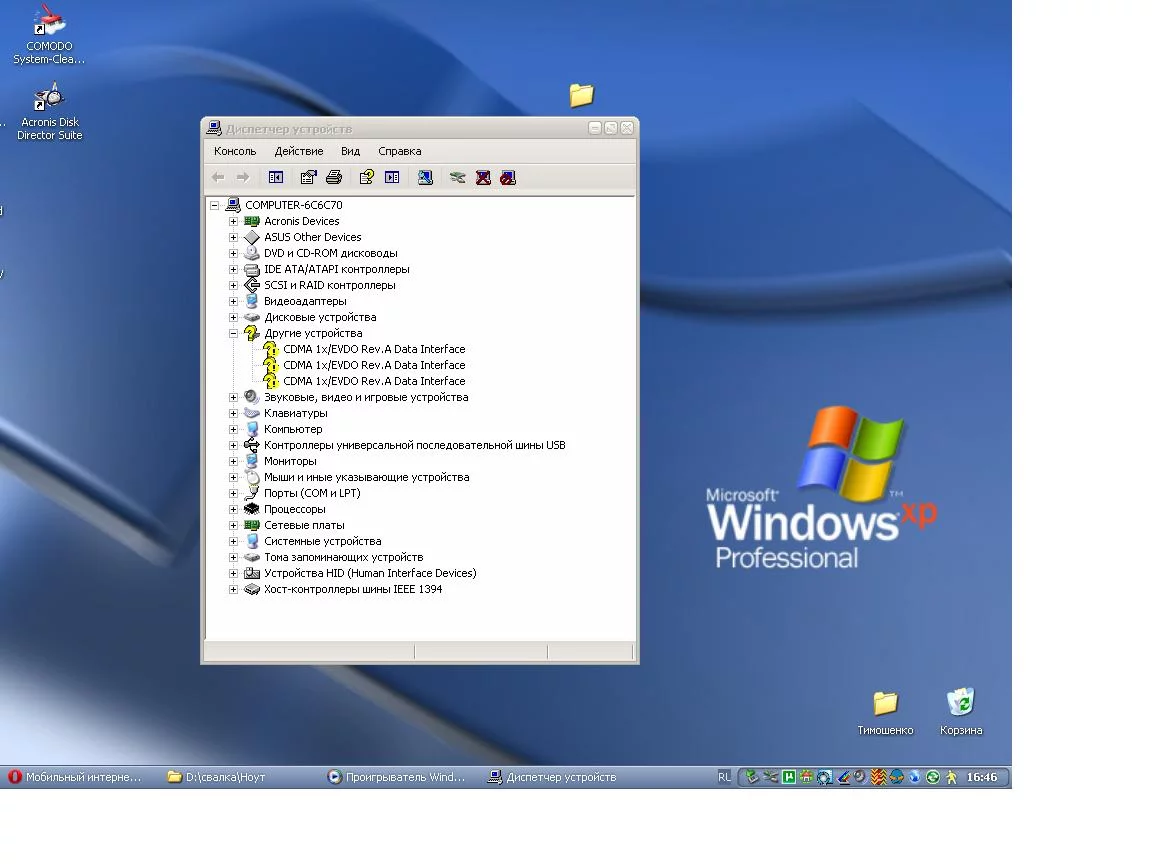Click the Print toolbar icon

[334, 177]
